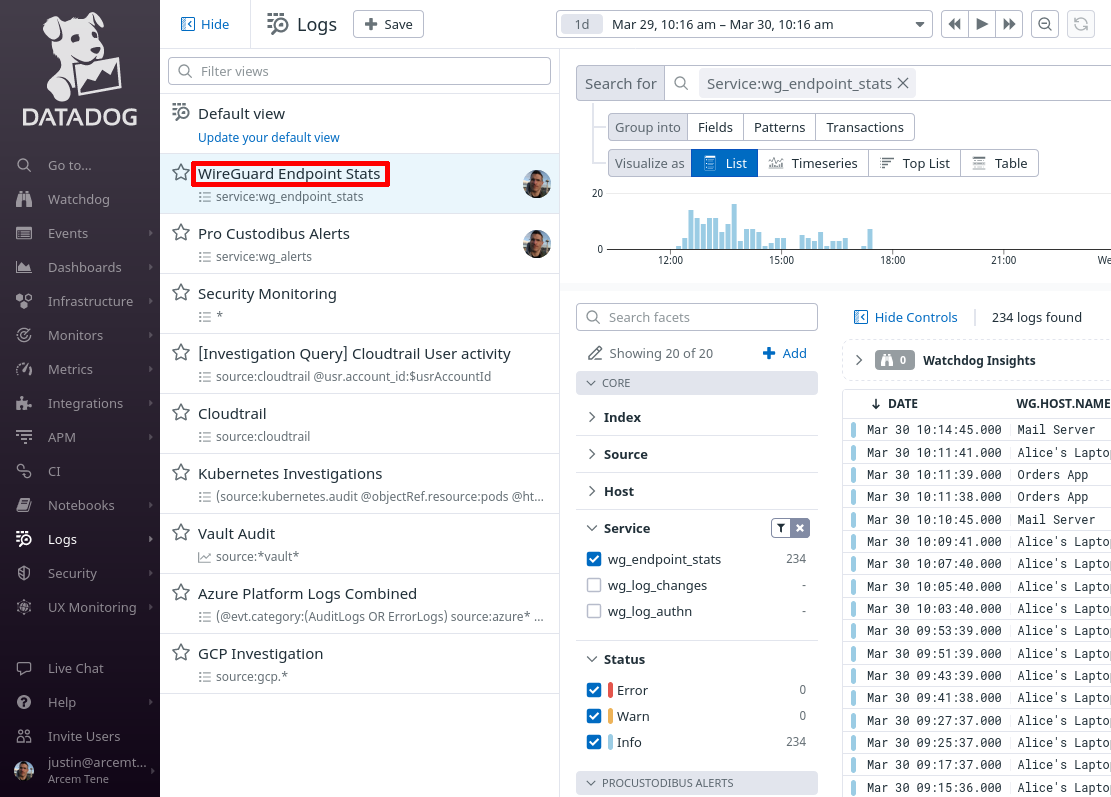Screen dimensions: 1111x797
Task: Step time range backward
Action: pos(955,24)
